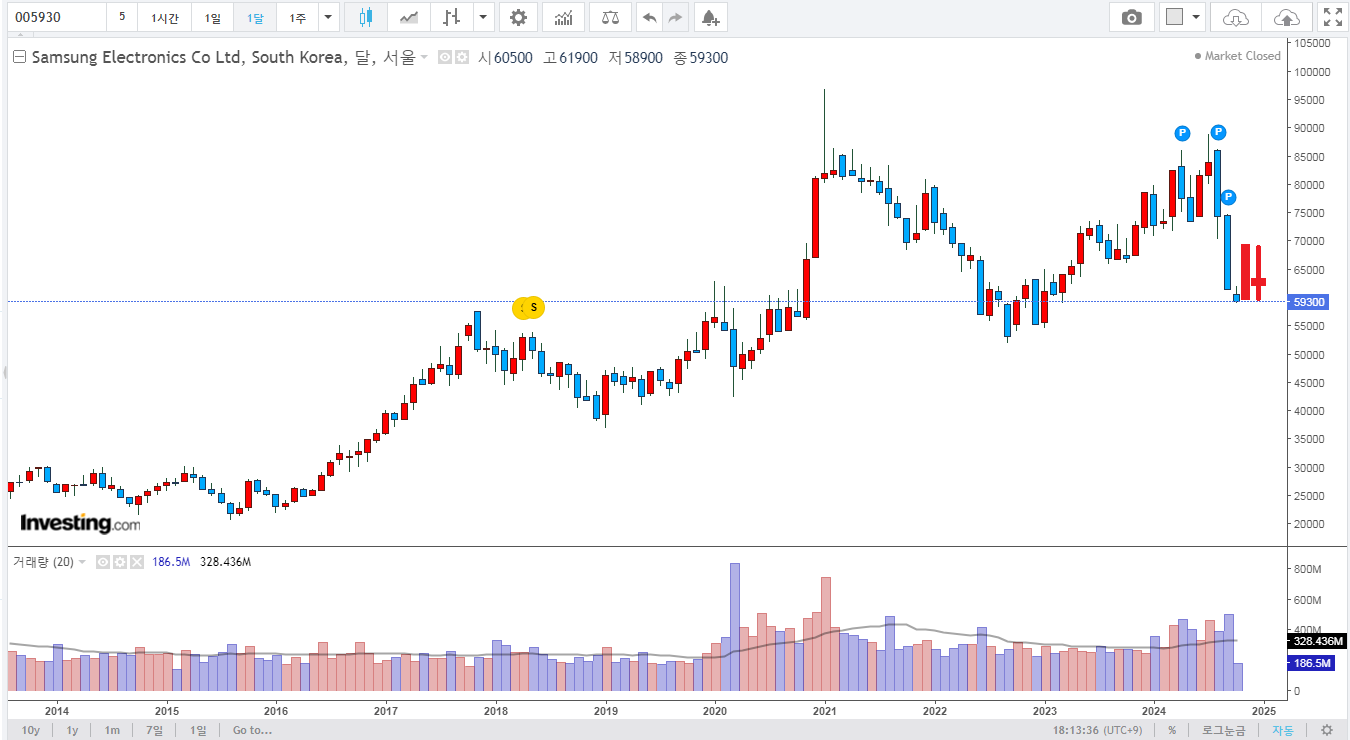Click the Market Closed status
This screenshot has height=740, width=1350.
(1238, 56)
